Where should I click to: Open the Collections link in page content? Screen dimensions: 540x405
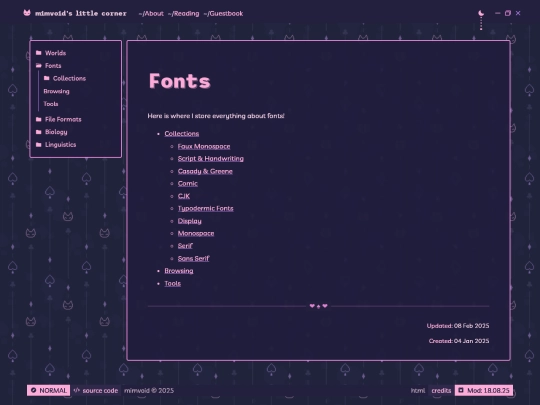tap(181, 134)
